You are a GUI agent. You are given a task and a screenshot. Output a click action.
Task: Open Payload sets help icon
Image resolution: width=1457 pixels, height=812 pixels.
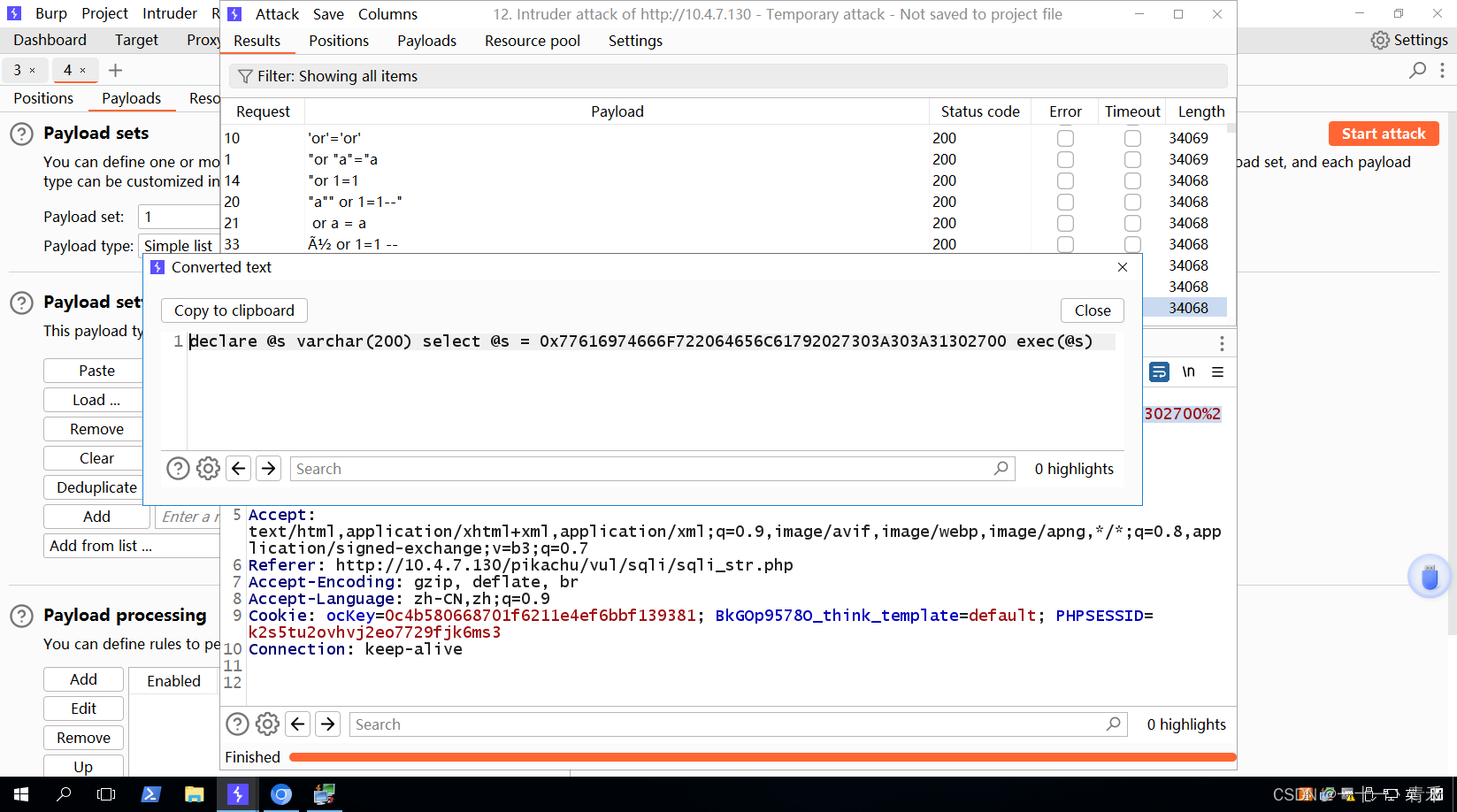[21, 134]
